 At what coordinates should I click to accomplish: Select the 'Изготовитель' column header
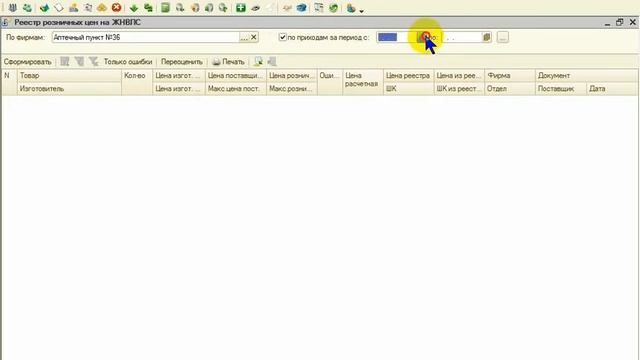pos(69,89)
